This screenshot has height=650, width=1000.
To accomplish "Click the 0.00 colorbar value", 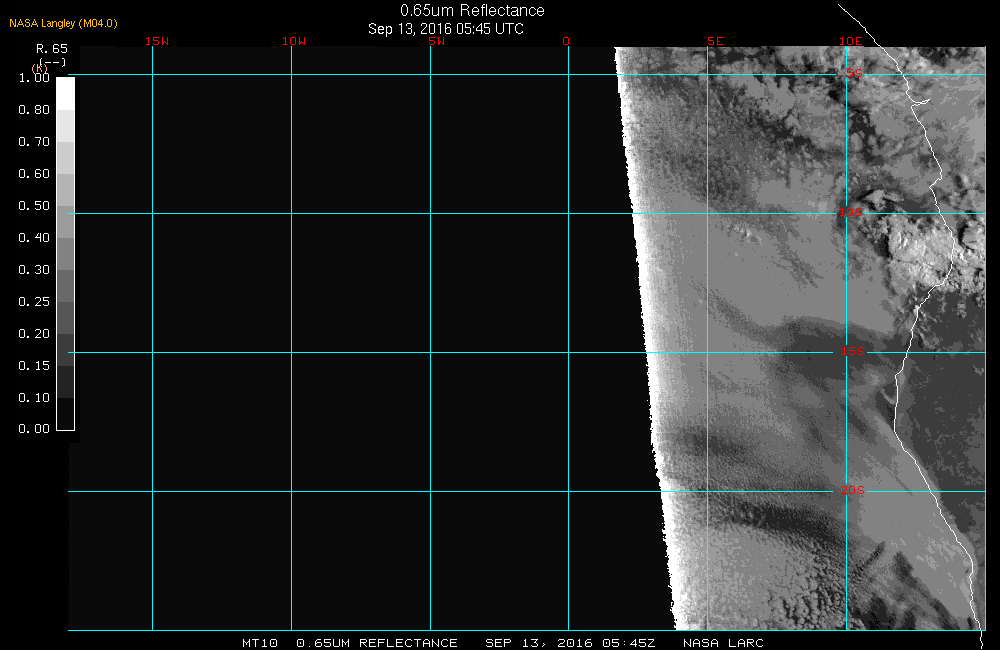I will coord(34,429).
